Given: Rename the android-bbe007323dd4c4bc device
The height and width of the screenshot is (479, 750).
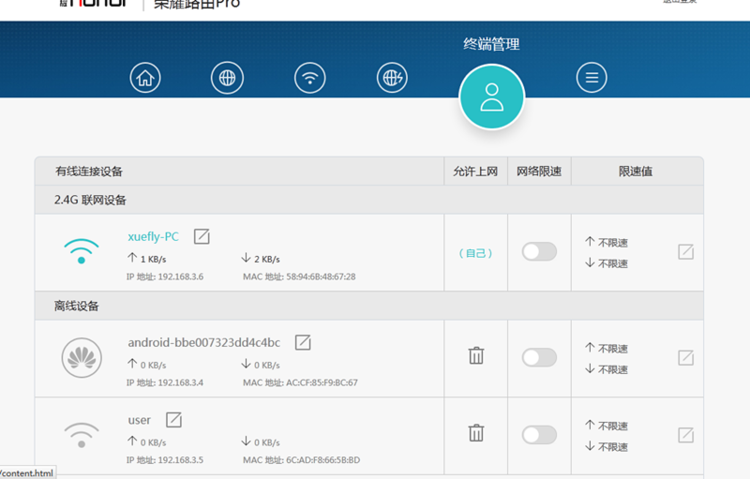Looking at the screenshot, I should coord(302,342).
